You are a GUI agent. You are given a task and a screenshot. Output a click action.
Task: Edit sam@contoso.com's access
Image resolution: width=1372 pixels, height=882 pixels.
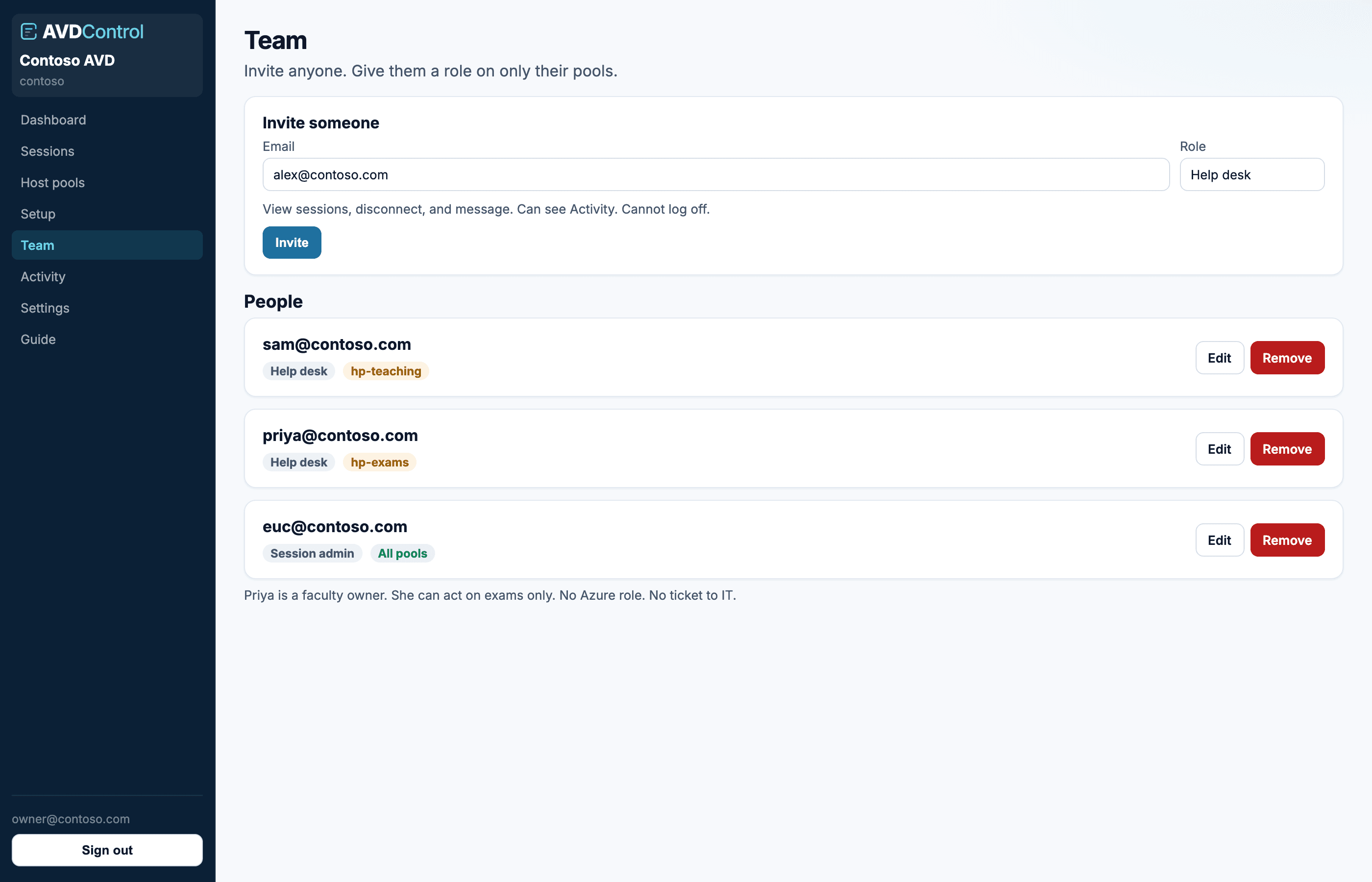point(1220,358)
